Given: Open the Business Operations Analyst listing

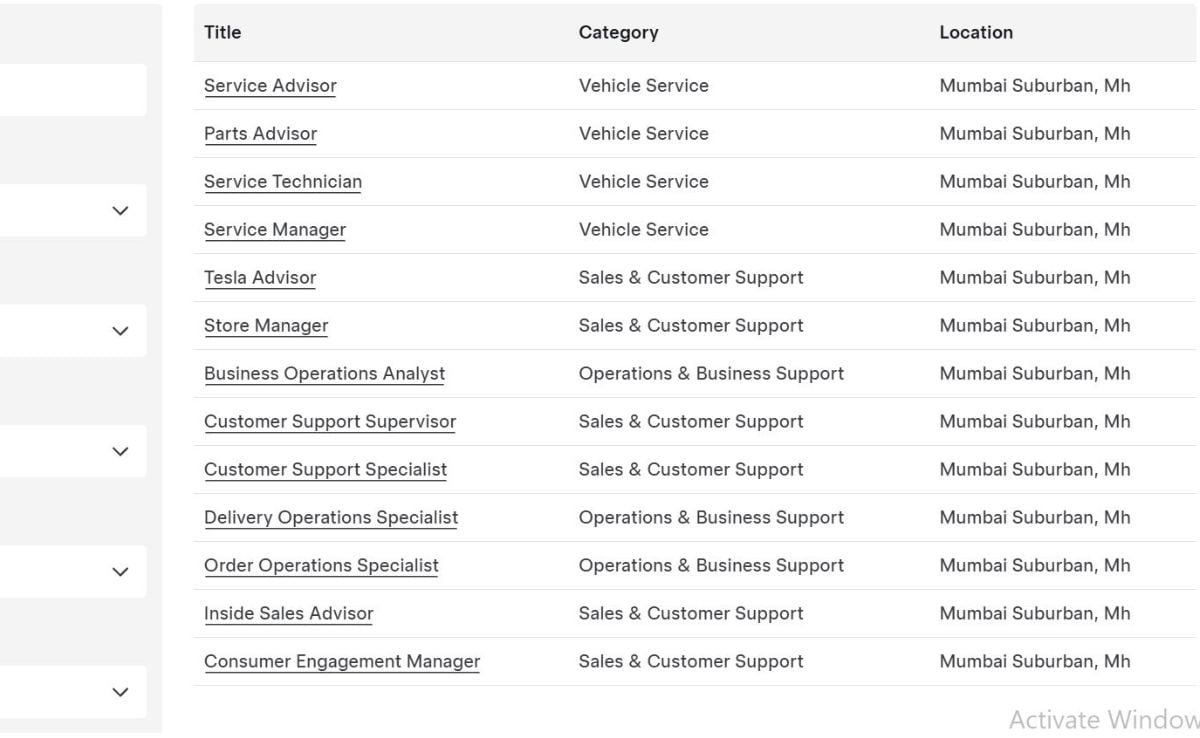Looking at the screenshot, I should pos(325,374).
